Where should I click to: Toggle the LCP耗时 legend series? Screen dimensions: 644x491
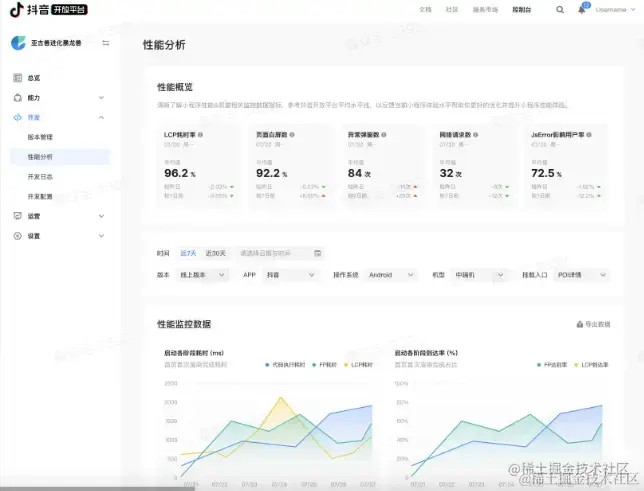click(x=358, y=364)
